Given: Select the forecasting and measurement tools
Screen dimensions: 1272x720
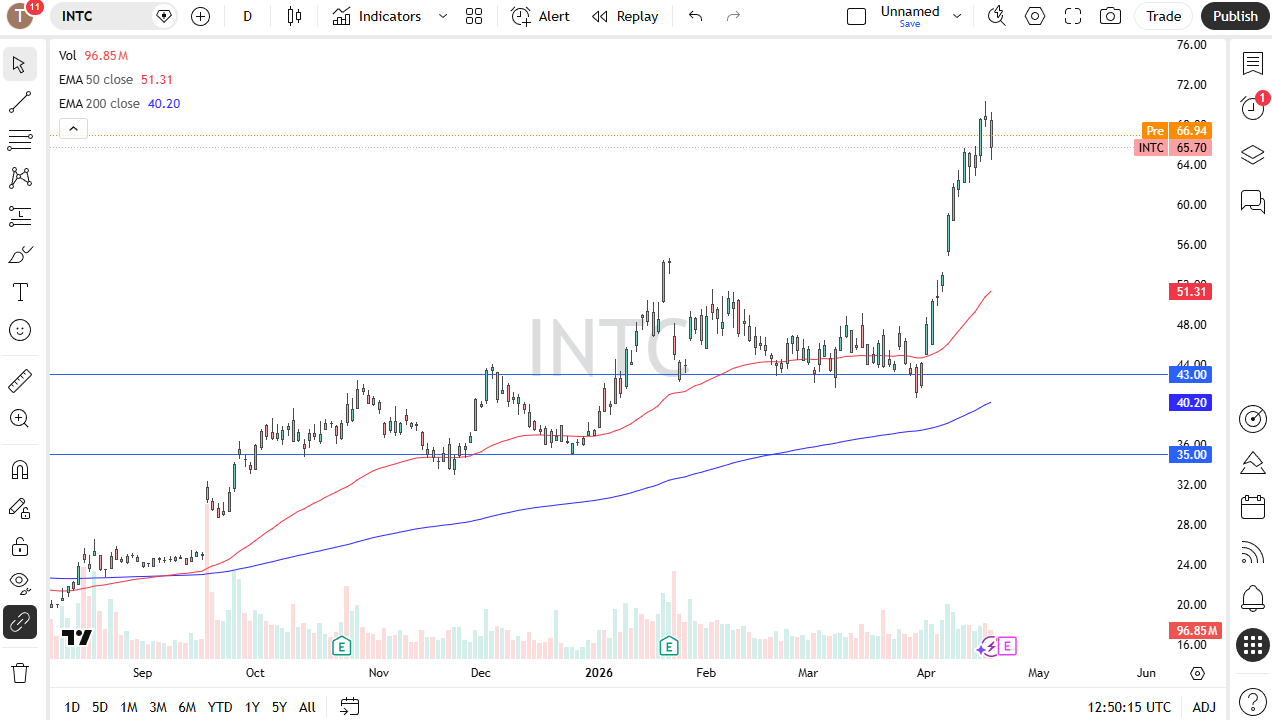Looking at the screenshot, I should click(19, 216).
